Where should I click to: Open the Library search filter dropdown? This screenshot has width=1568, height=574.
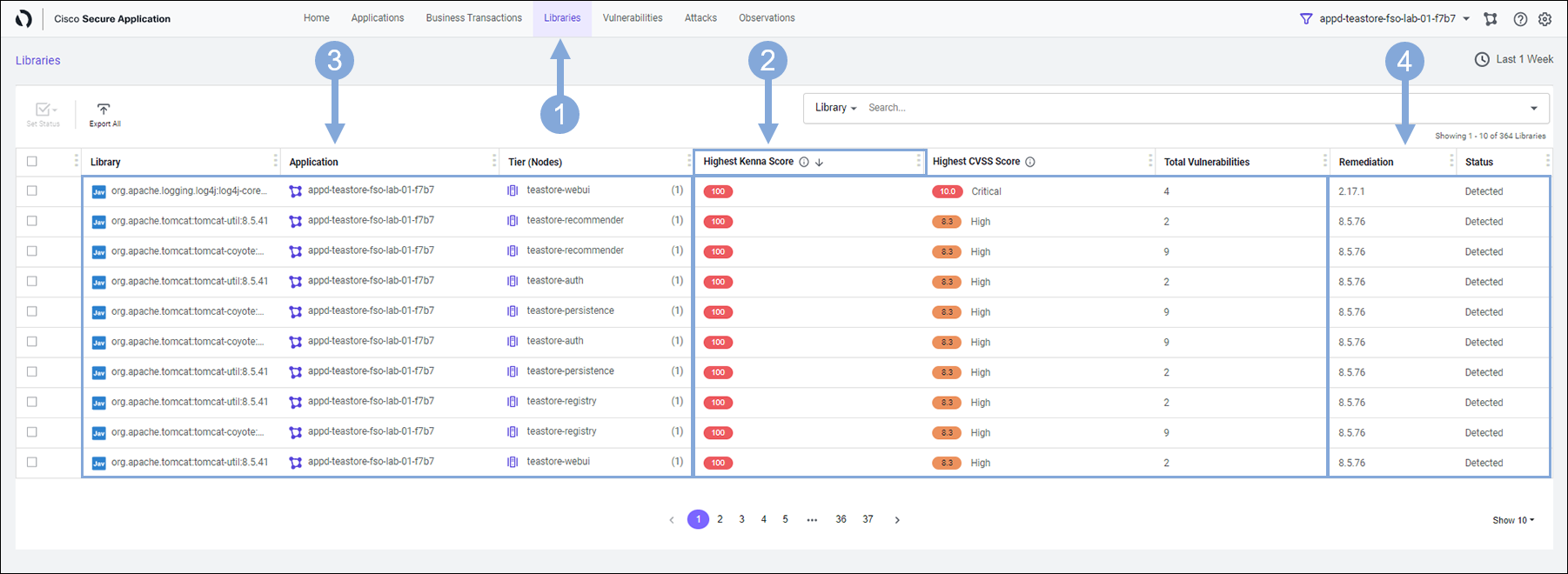[835, 108]
